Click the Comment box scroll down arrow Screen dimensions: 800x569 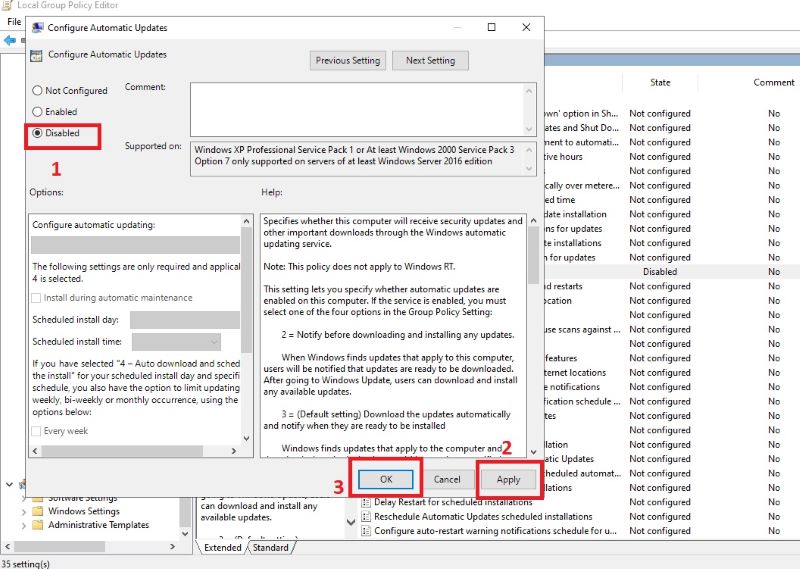click(x=529, y=129)
